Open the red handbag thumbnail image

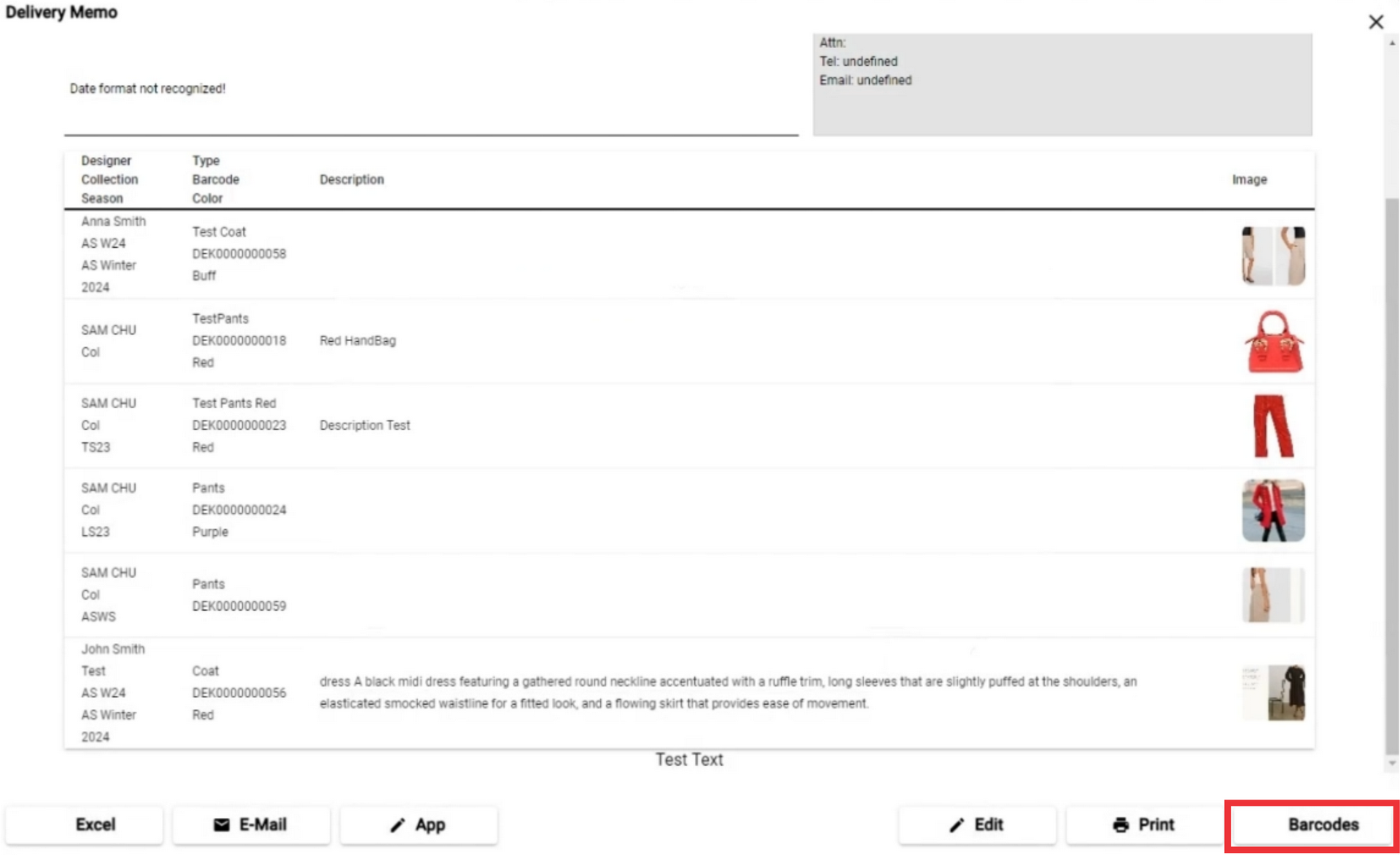pyautogui.click(x=1273, y=341)
